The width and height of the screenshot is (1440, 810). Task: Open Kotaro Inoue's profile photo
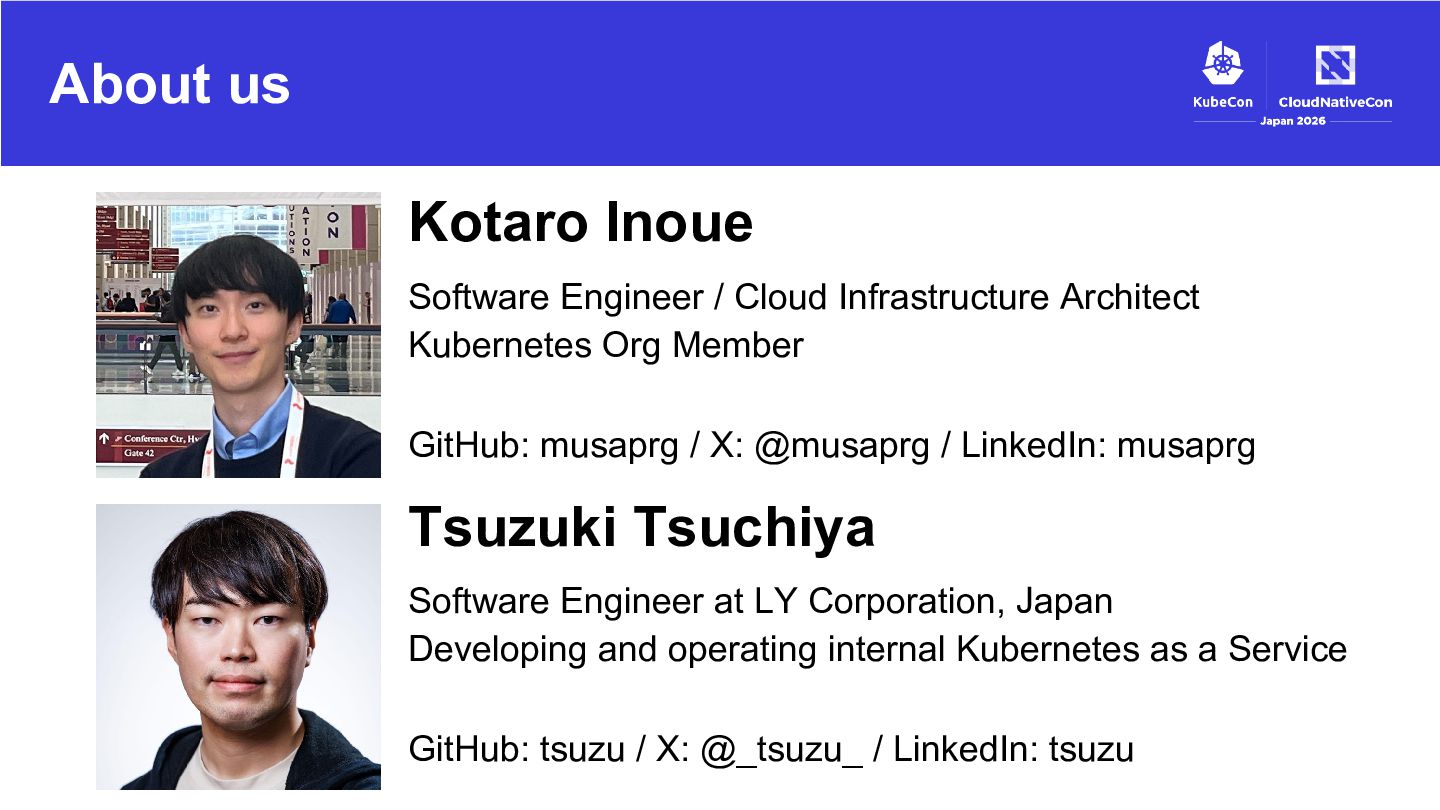tap(238, 335)
